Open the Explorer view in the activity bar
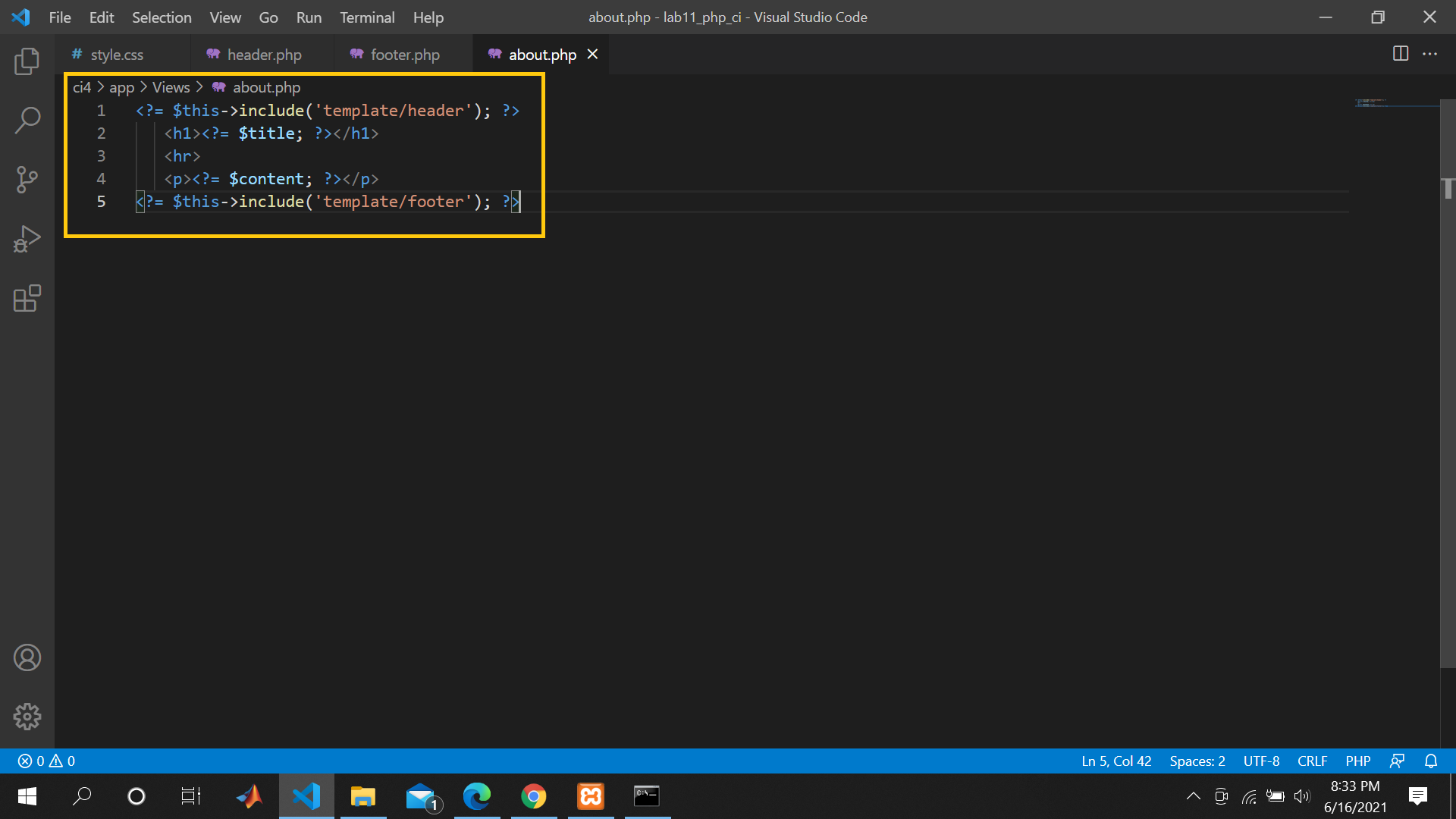 pos(27,61)
